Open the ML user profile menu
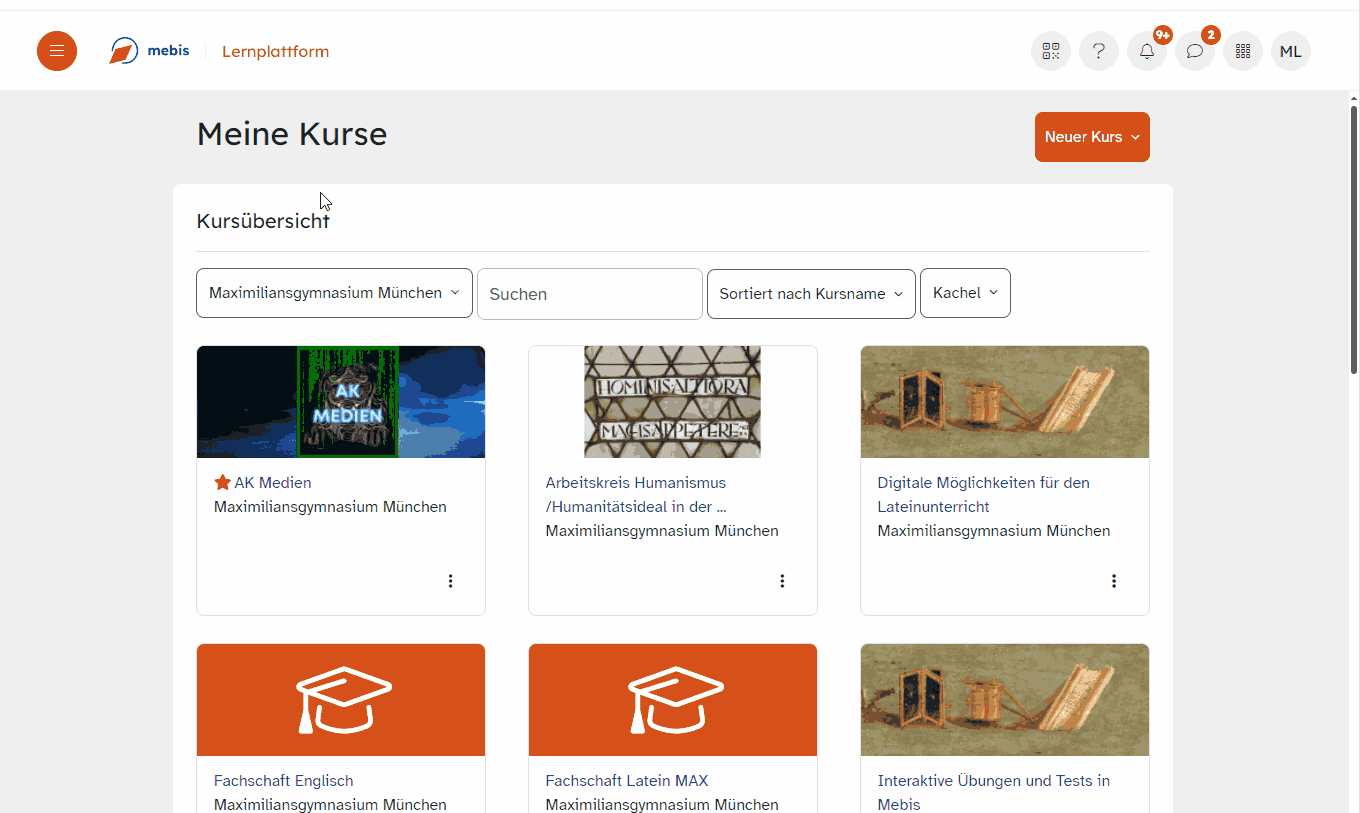This screenshot has width=1360, height=813. [1291, 51]
